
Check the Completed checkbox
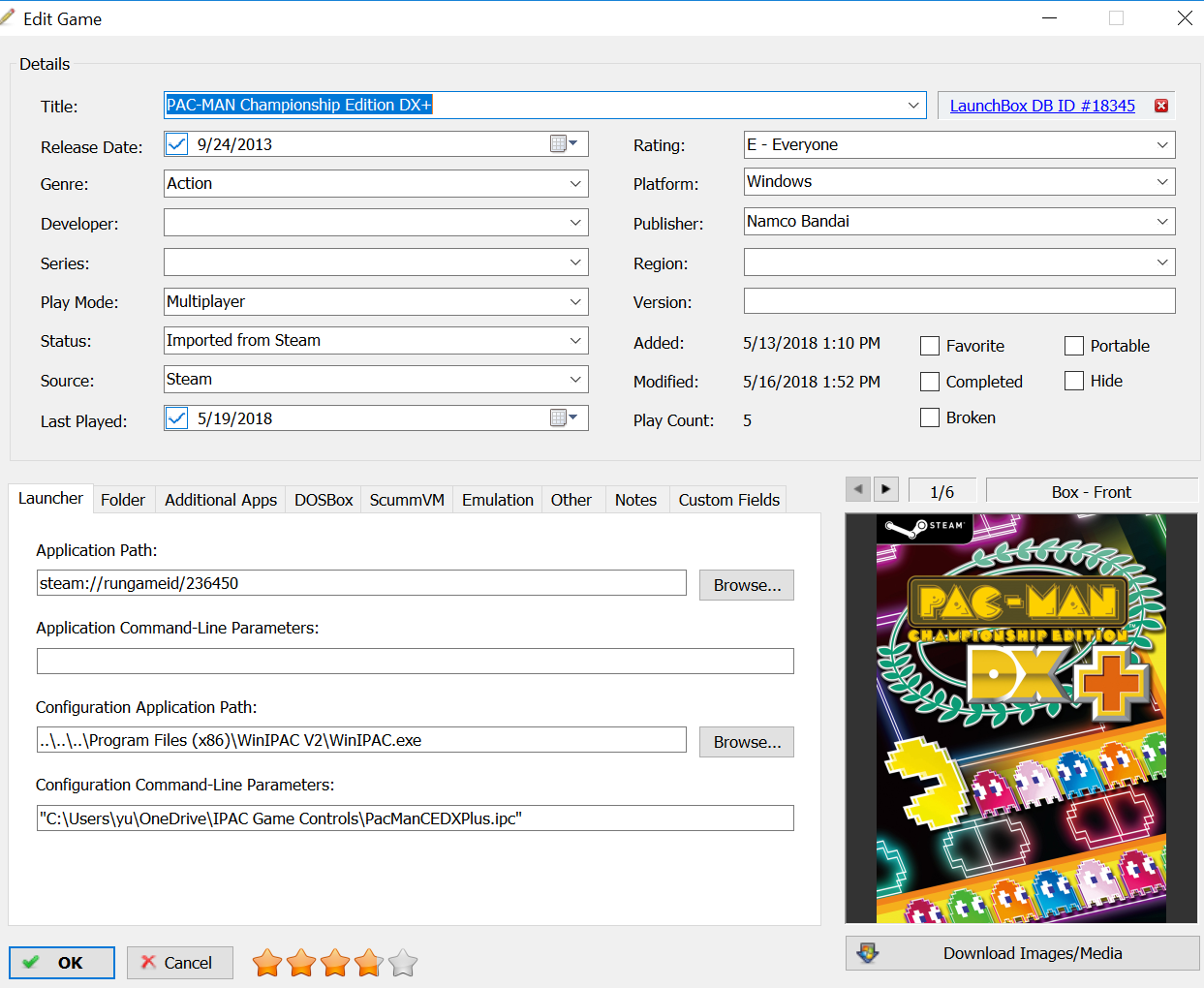930,382
